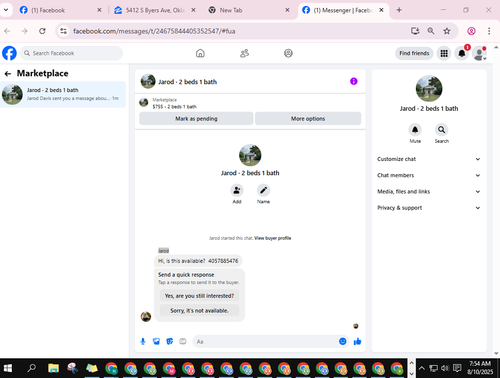This screenshot has width=500, height=378.
Task: Click the Facebook logo icon
Action: click(x=9, y=53)
